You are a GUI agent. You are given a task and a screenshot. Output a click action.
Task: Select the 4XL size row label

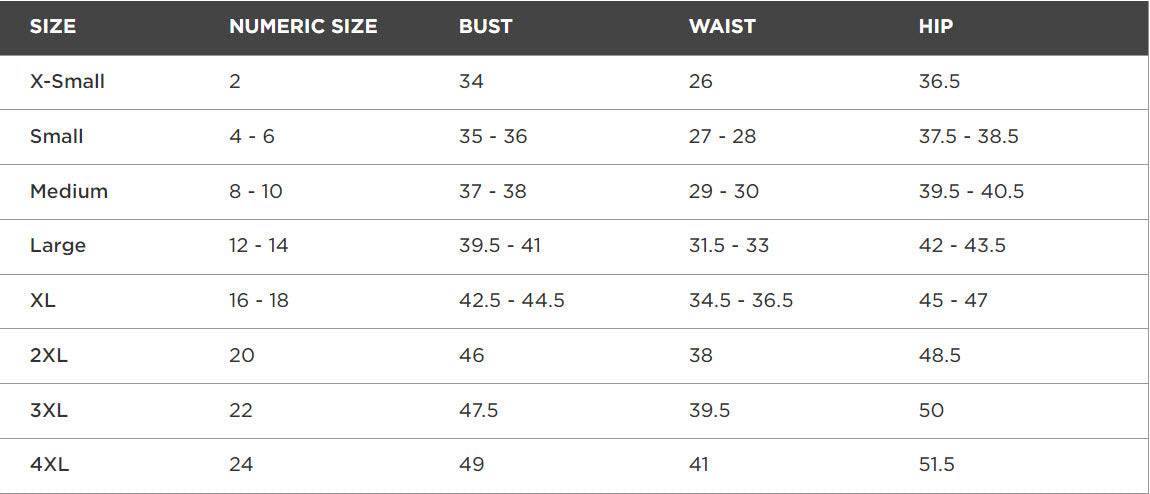[x=49, y=464]
